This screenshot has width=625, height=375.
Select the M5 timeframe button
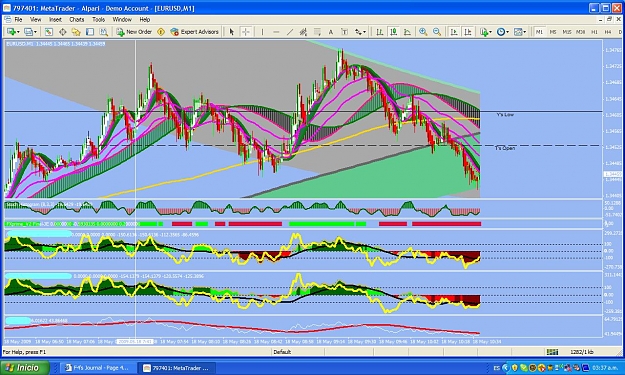click(x=553, y=32)
